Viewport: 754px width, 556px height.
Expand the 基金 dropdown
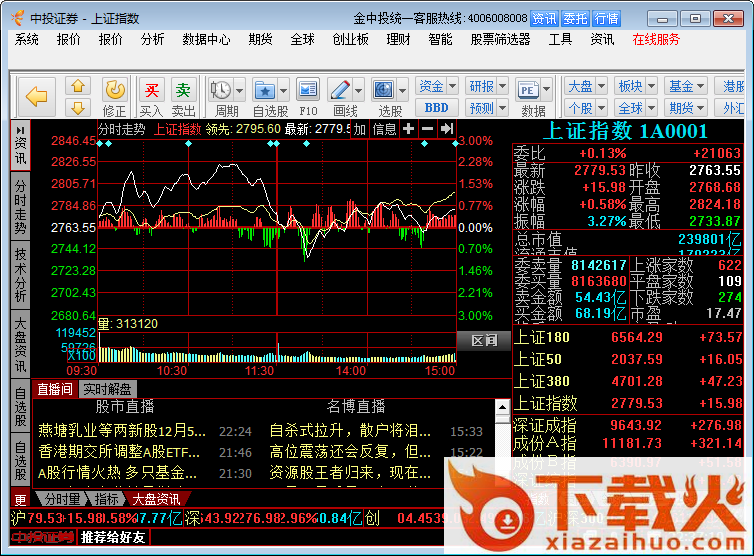point(701,87)
